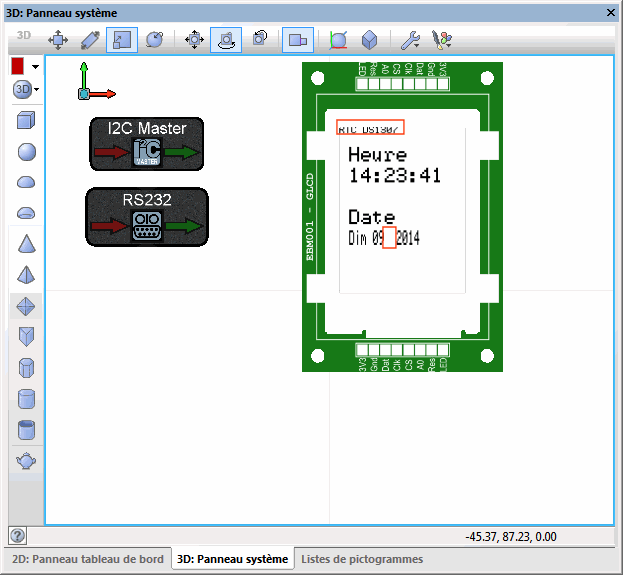
Task: Toggle the camera orbit view tool
Action: tap(226, 40)
